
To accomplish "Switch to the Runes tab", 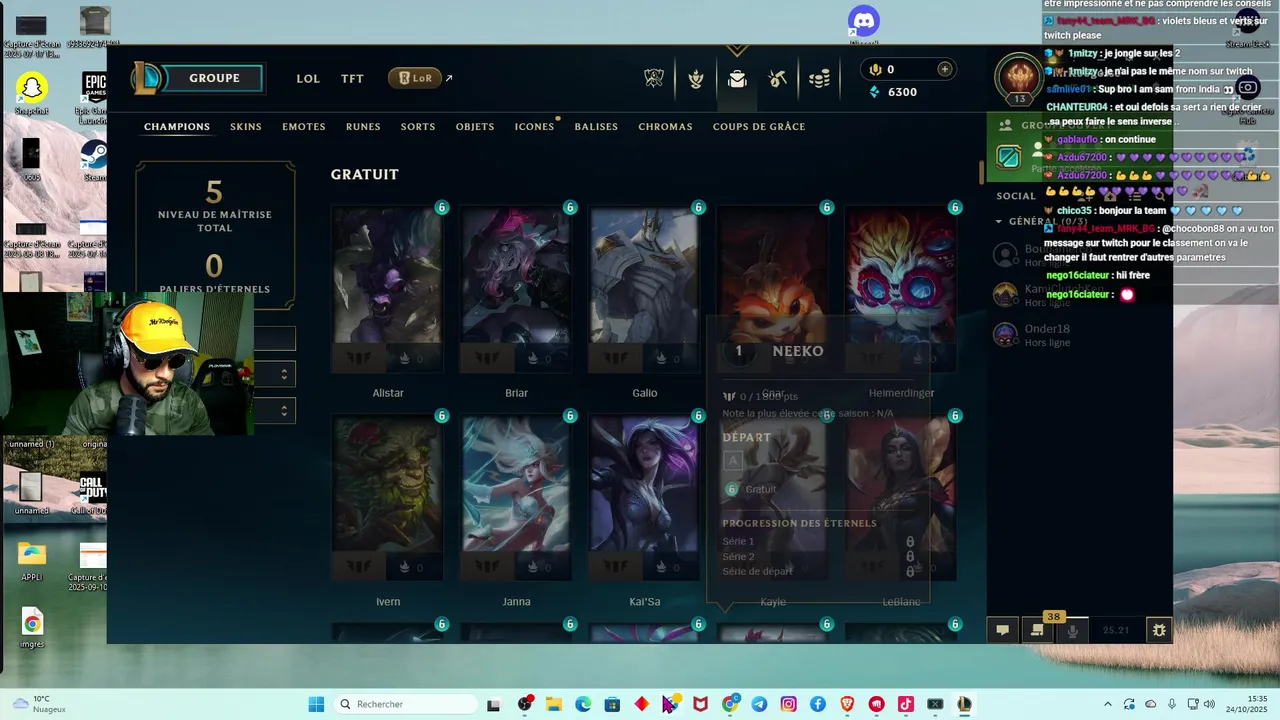I will tap(363, 127).
